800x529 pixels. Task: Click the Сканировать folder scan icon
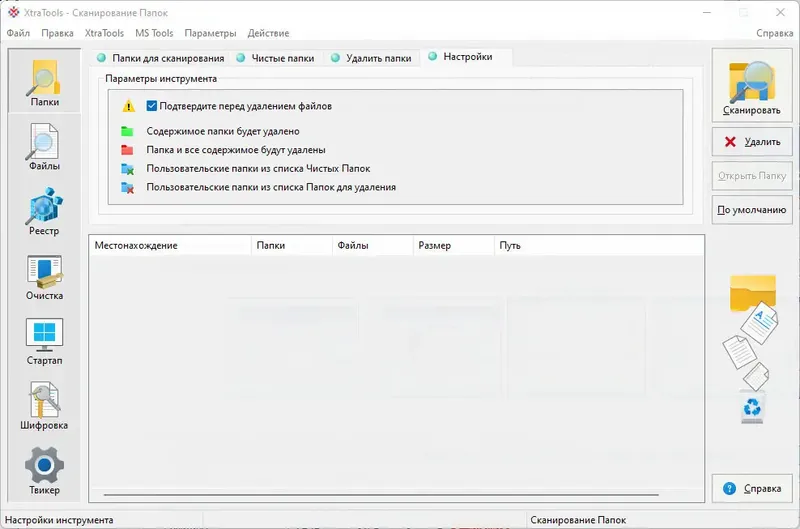(x=752, y=86)
